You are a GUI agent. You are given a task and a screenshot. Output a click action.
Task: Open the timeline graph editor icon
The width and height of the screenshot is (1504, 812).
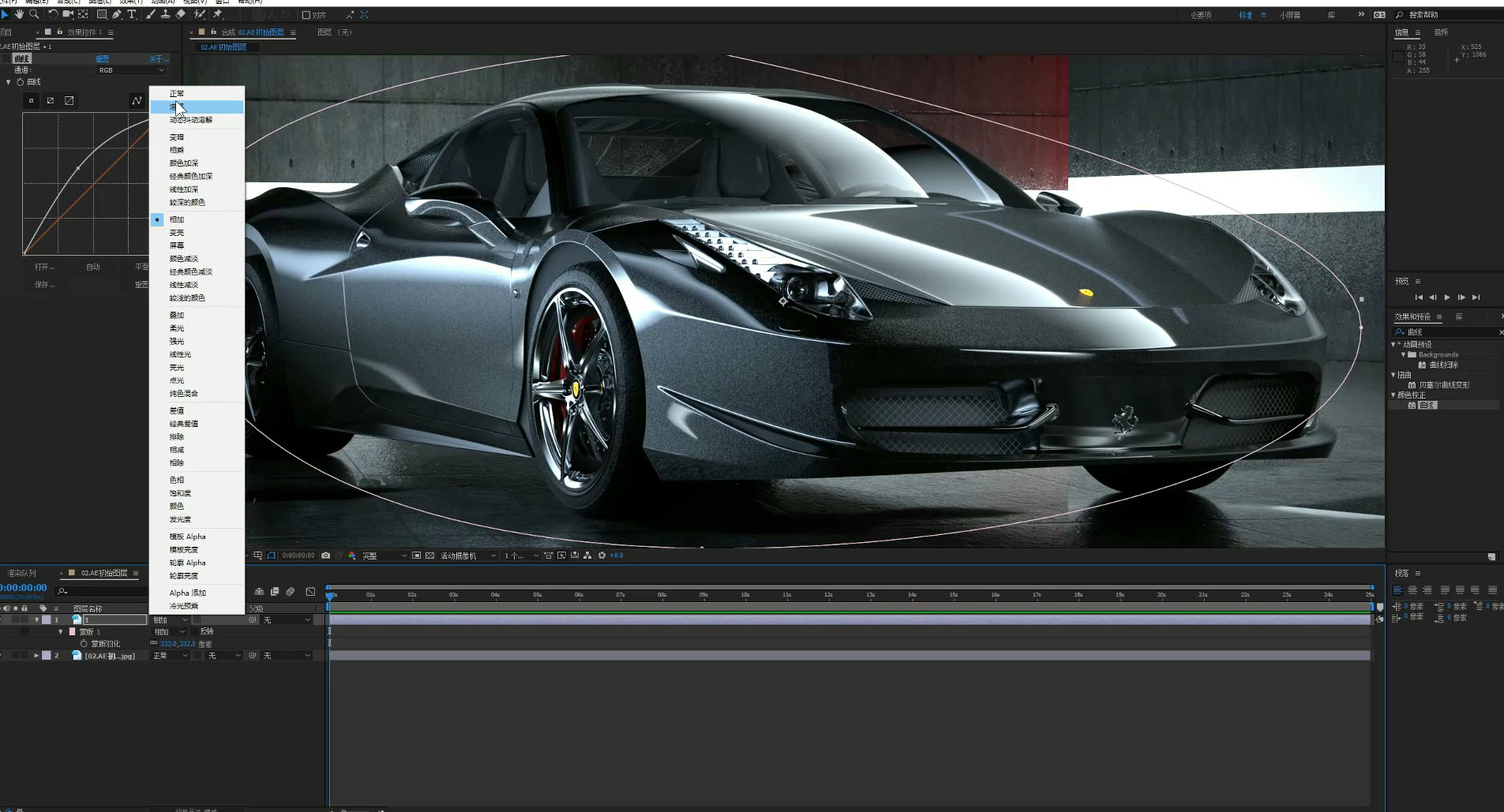coord(310,591)
